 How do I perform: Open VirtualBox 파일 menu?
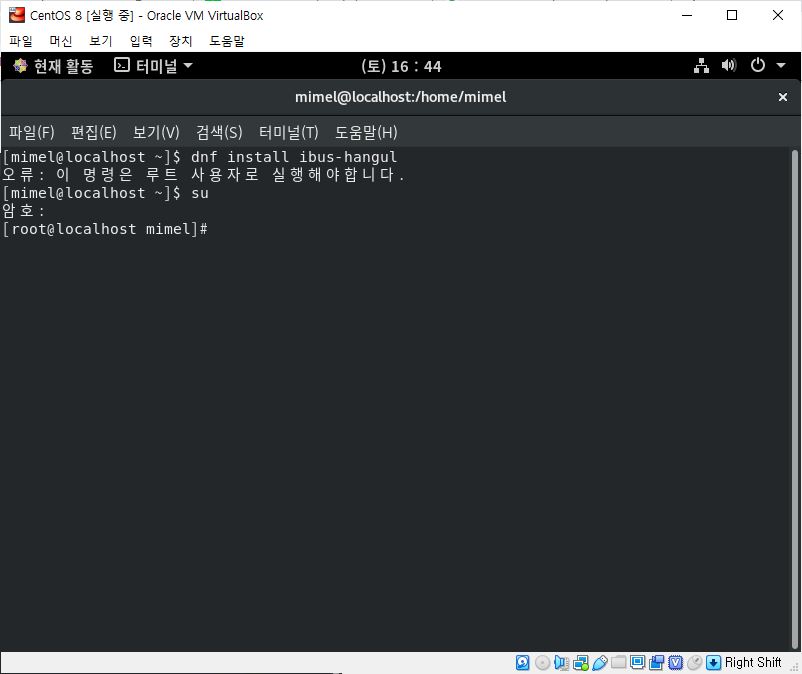[x=20, y=41]
